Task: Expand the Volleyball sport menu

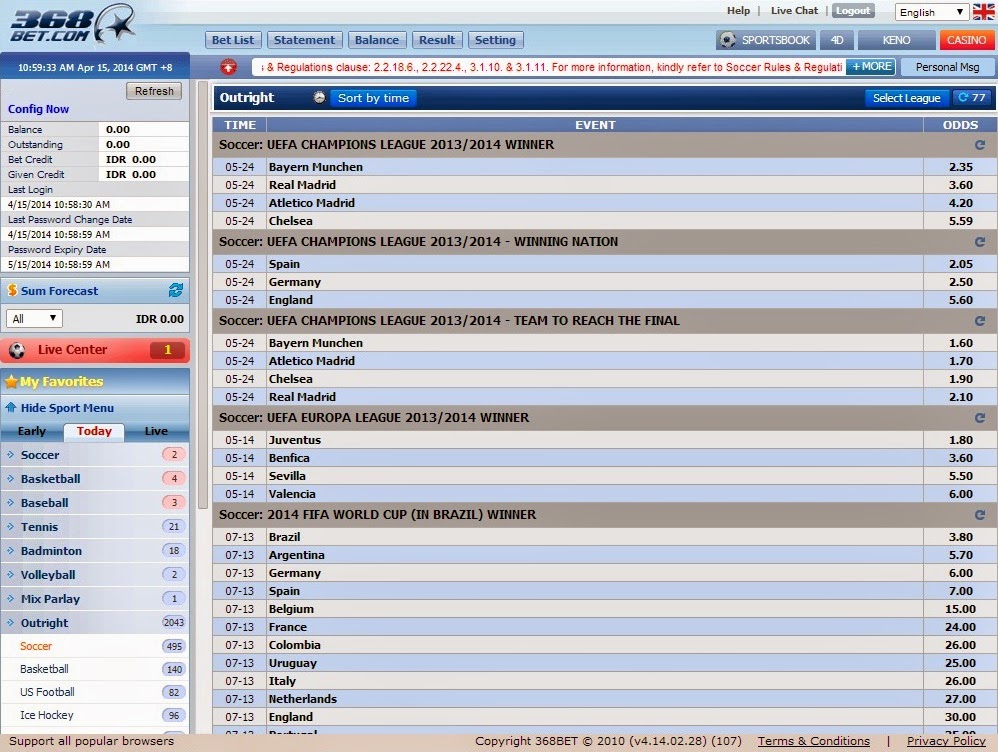Action: 95,575
